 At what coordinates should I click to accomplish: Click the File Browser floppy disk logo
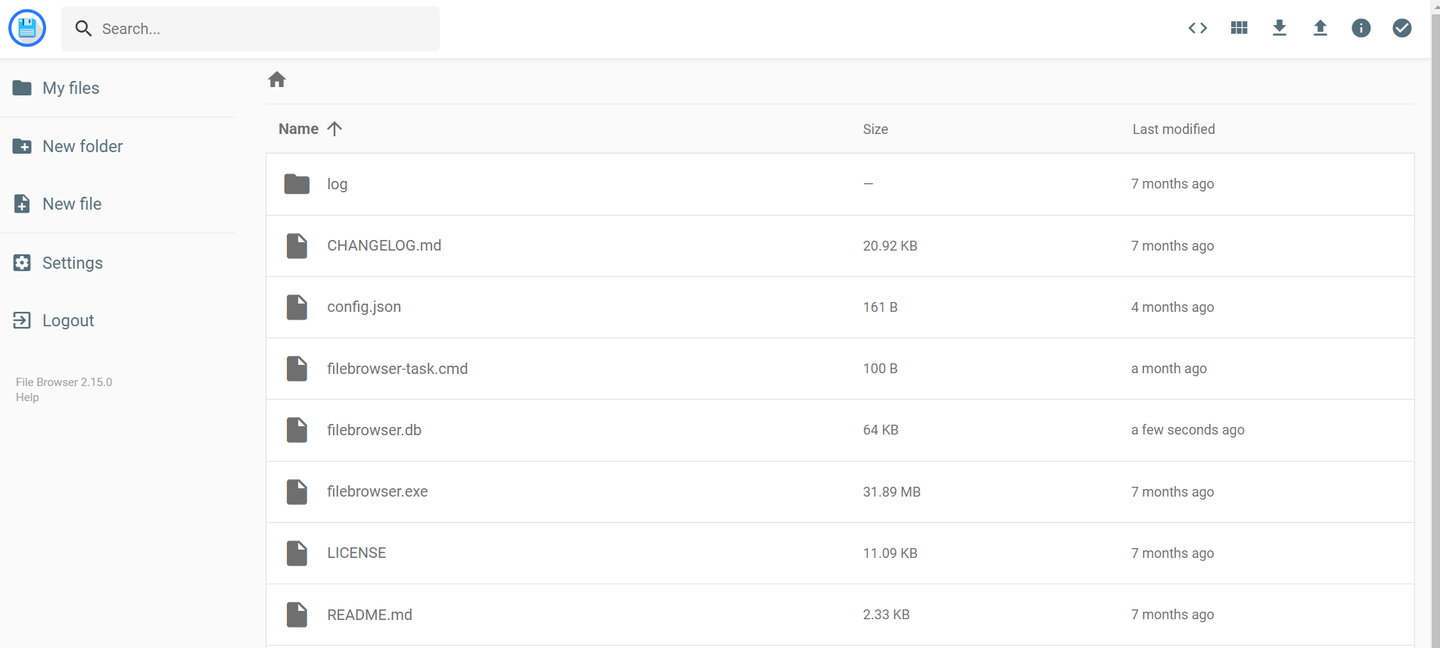[x=27, y=28]
